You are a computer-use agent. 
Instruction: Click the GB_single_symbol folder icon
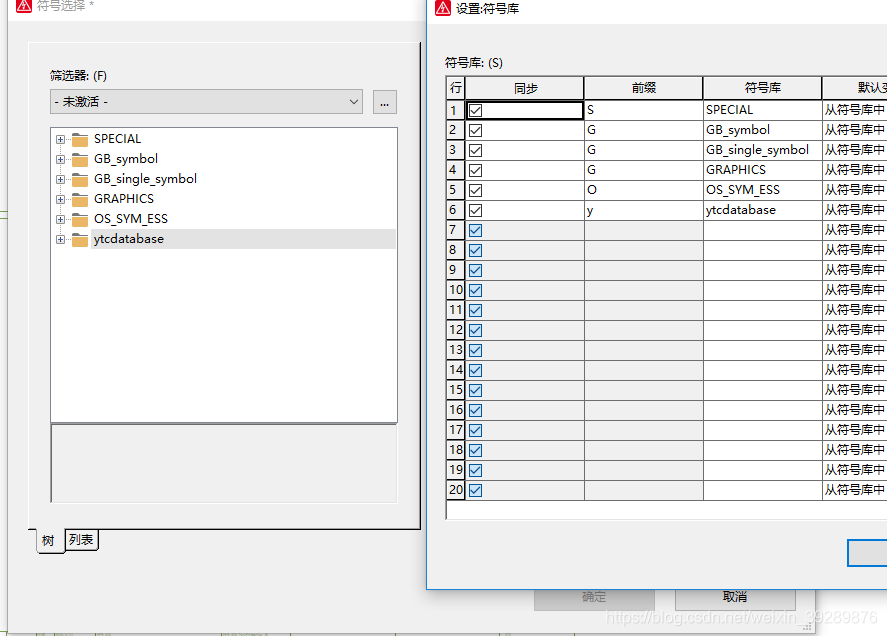(x=80, y=179)
